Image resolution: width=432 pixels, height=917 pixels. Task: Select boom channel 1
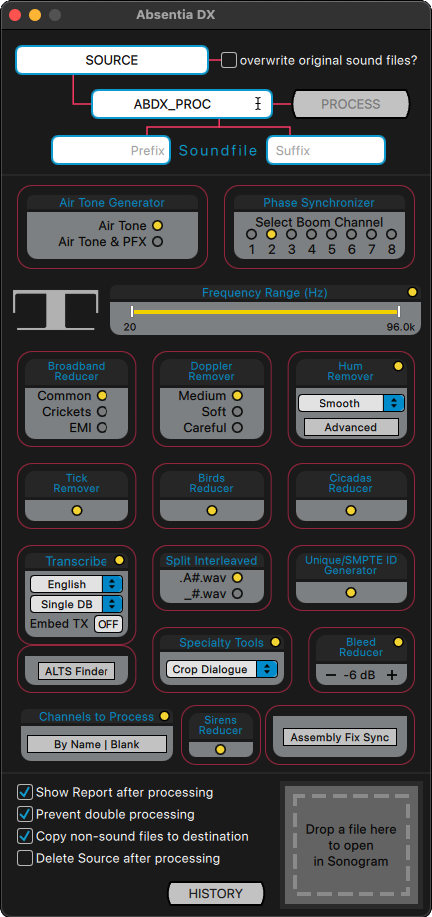(251, 235)
